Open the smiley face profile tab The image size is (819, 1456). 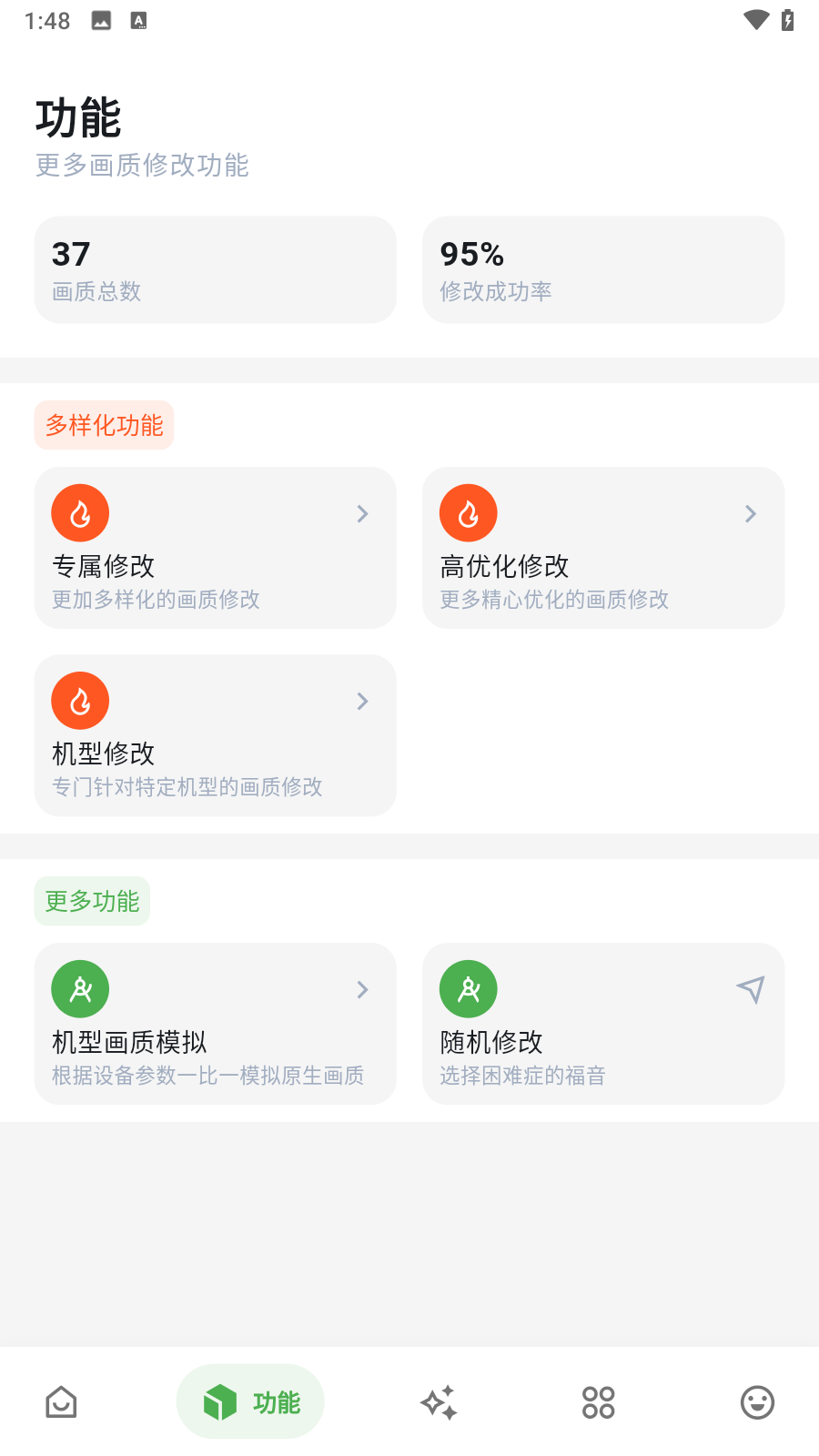[x=757, y=1402]
